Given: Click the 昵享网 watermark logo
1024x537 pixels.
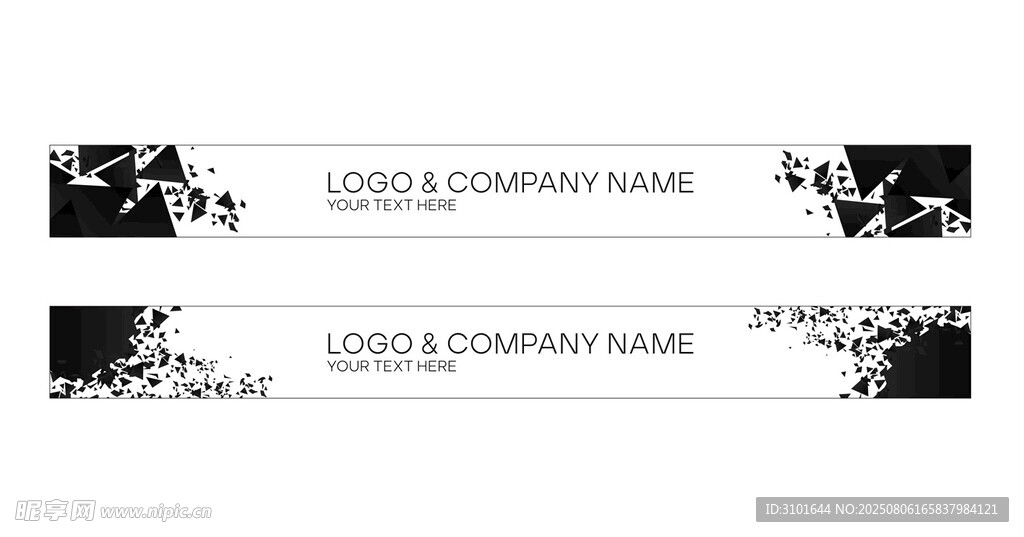Looking at the screenshot, I should pos(48,510).
